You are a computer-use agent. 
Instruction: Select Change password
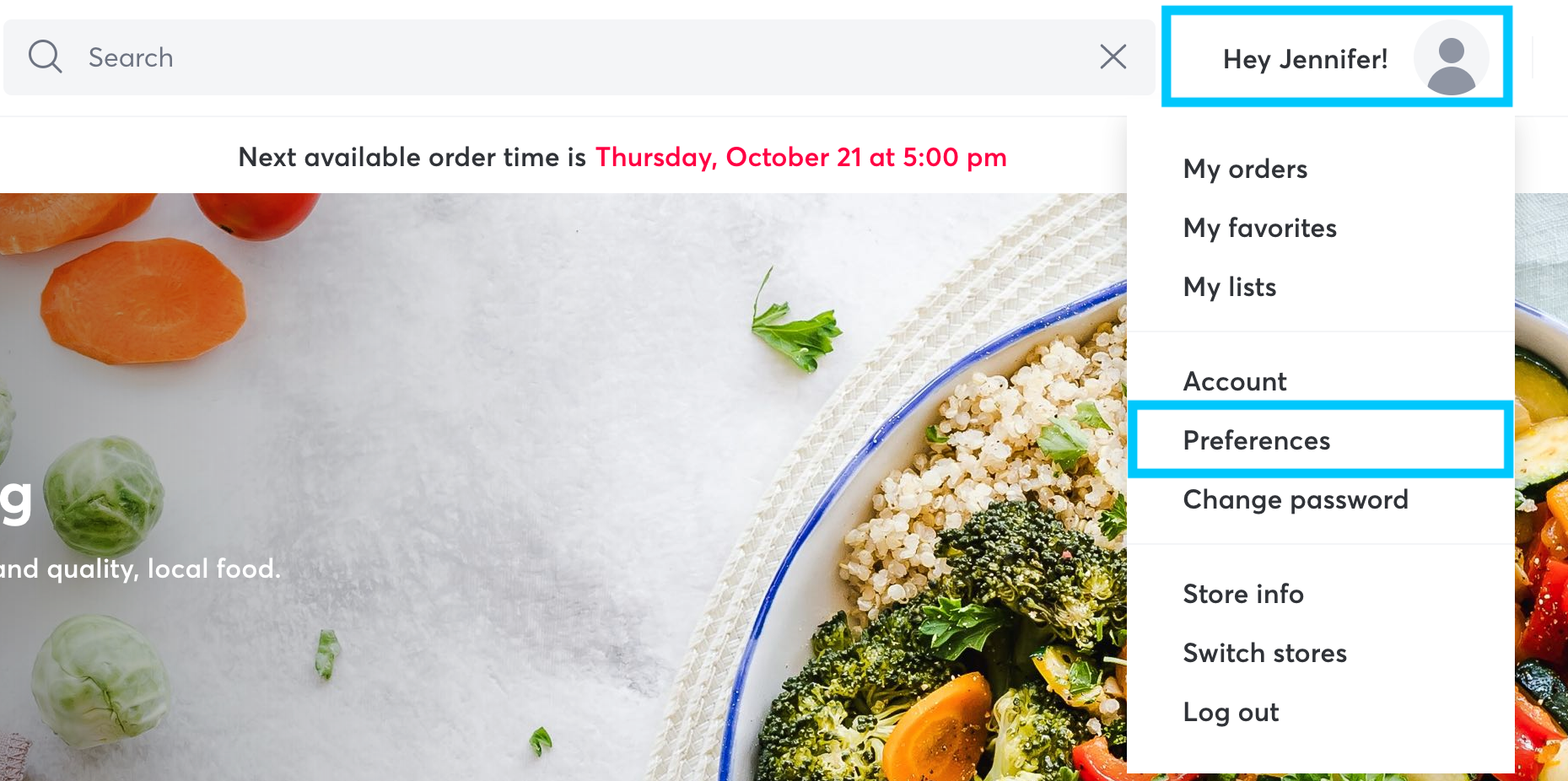tap(1296, 499)
